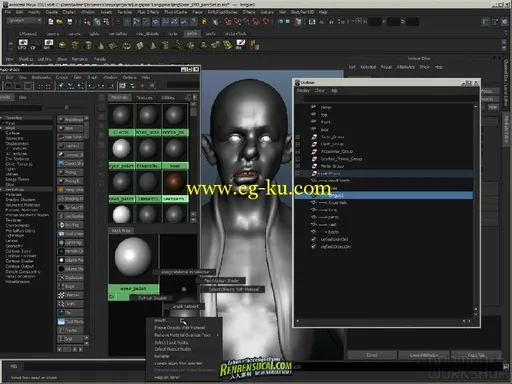Select persp camera in Outliner
512x384 pixels.
pos(326,107)
